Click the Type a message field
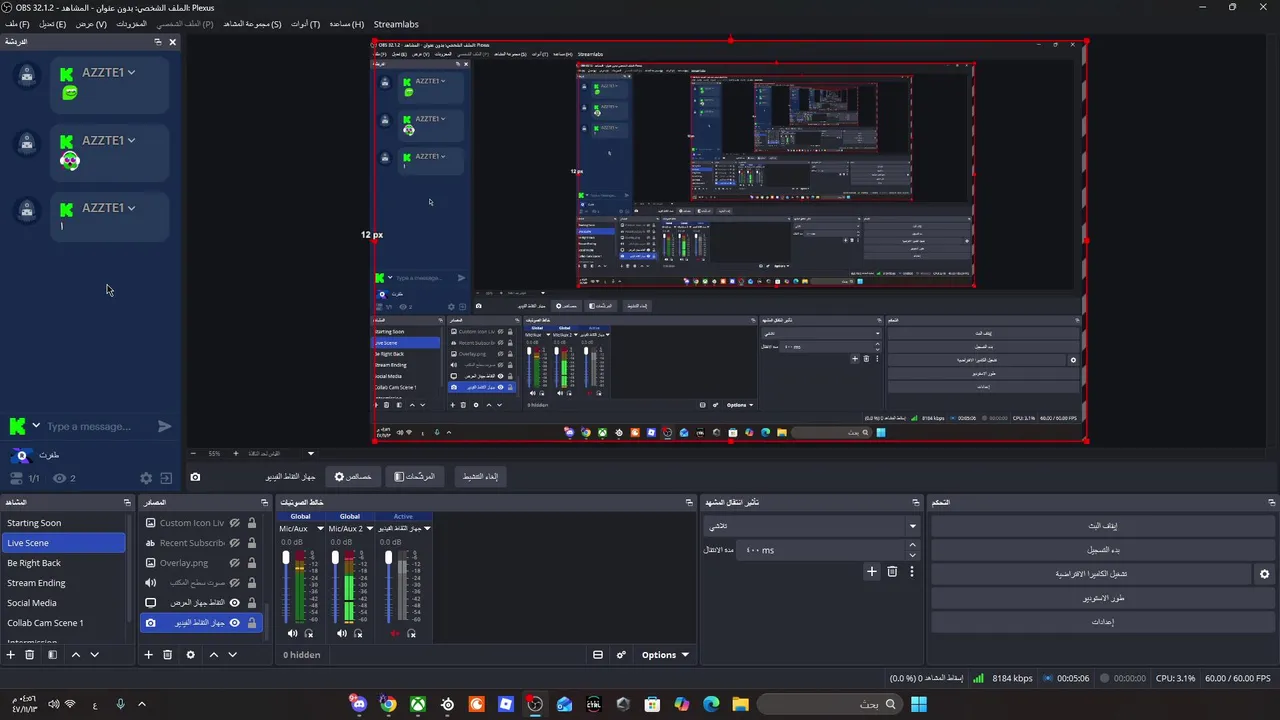 [x=98, y=426]
